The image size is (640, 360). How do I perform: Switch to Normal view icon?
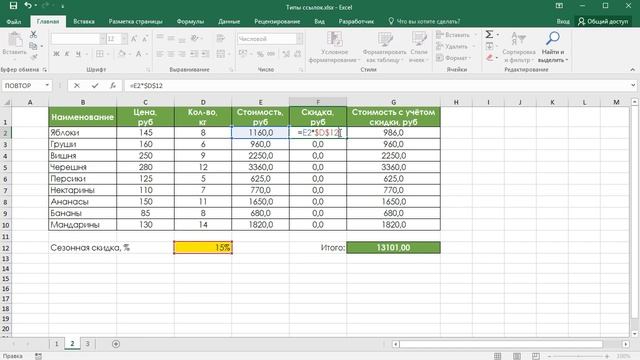coord(498,356)
